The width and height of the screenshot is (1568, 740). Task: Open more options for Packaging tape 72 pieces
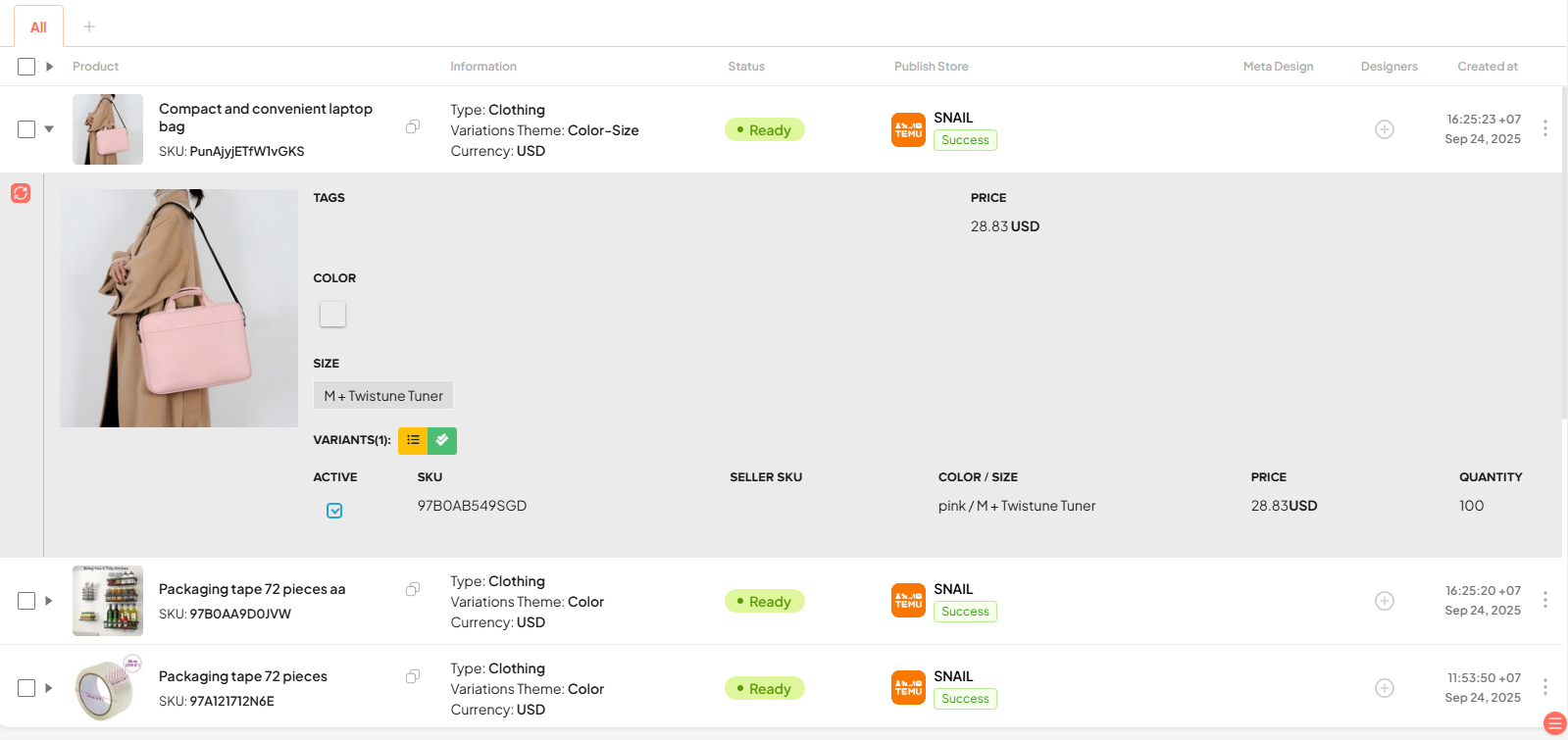pyautogui.click(x=1544, y=687)
